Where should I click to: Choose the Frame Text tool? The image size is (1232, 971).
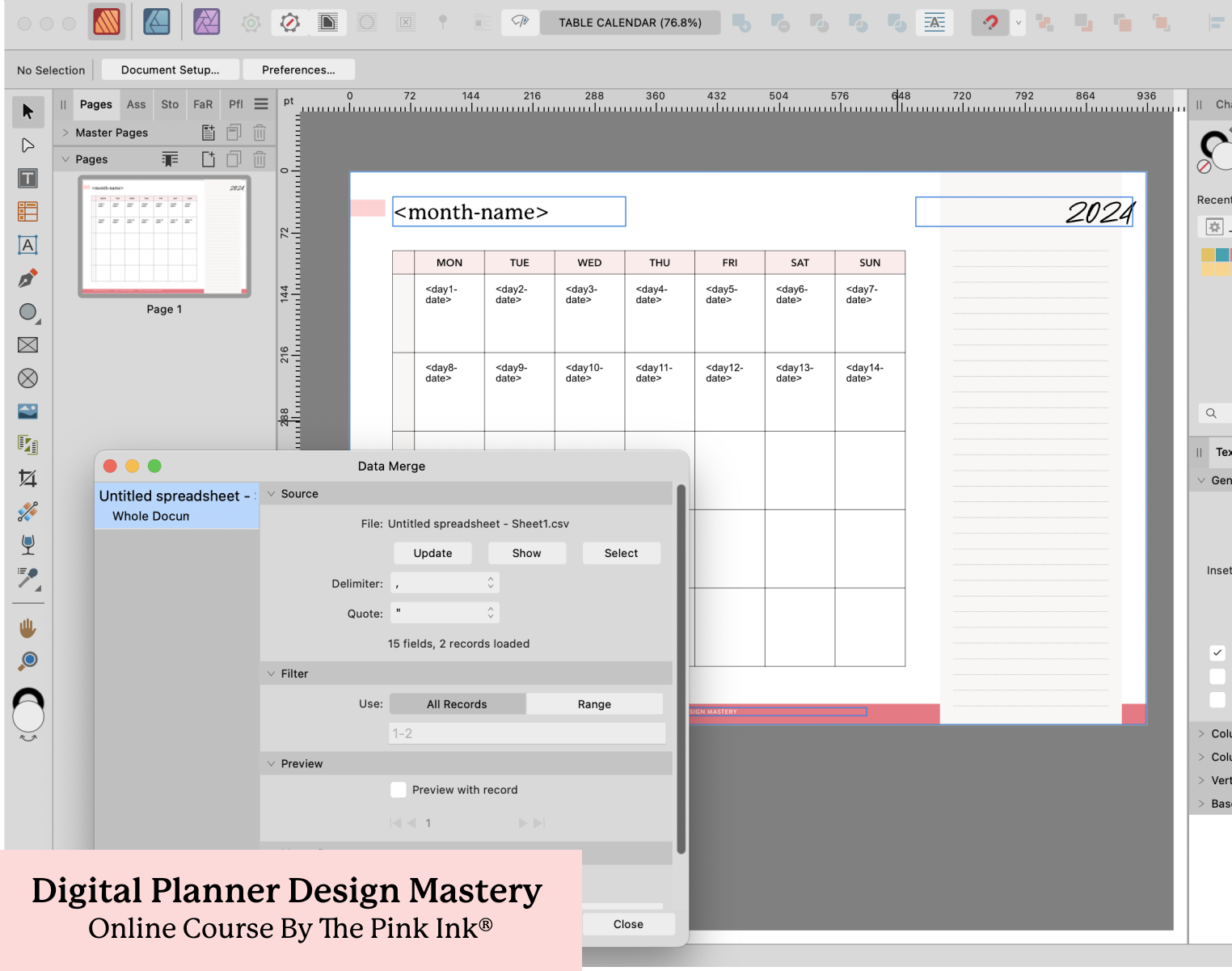[28, 179]
